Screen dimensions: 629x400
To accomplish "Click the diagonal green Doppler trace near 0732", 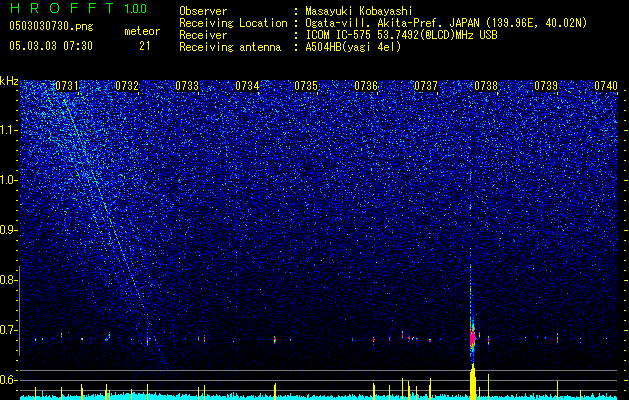I will [x=104, y=201].
